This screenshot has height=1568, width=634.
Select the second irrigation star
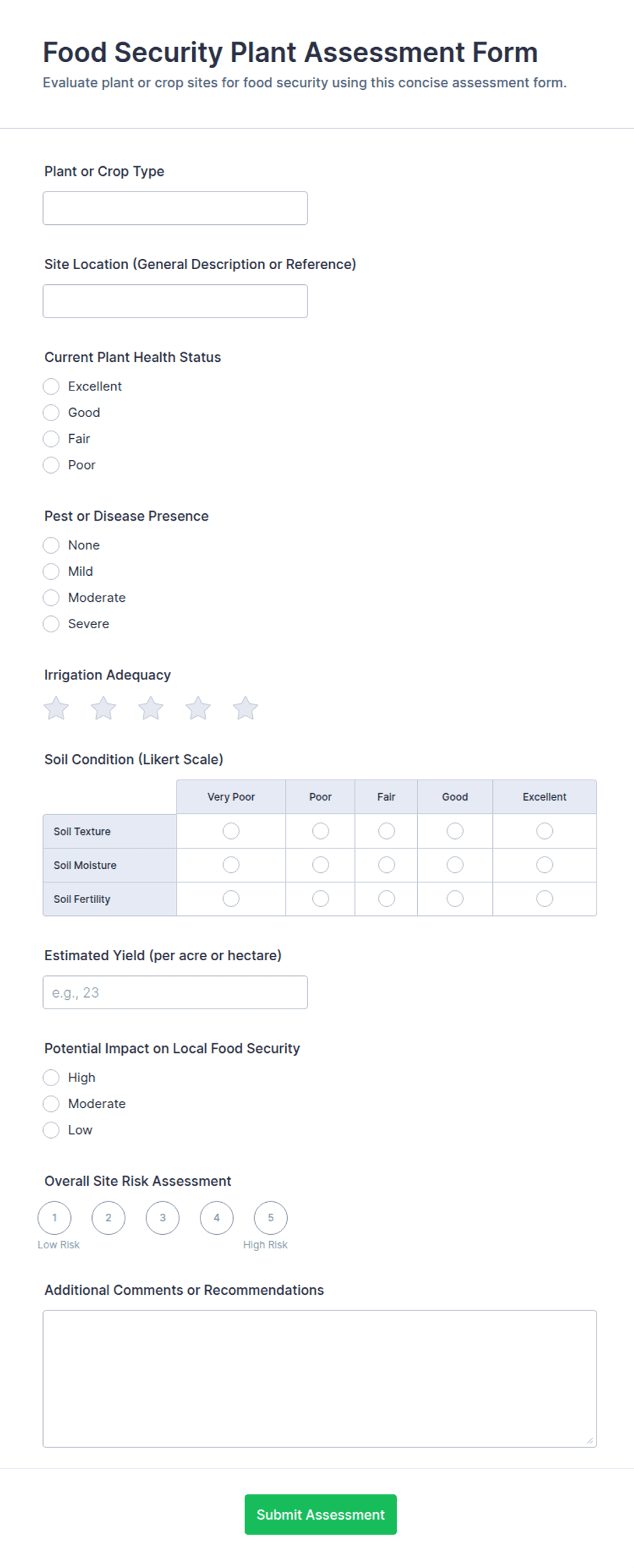[104, 708]
